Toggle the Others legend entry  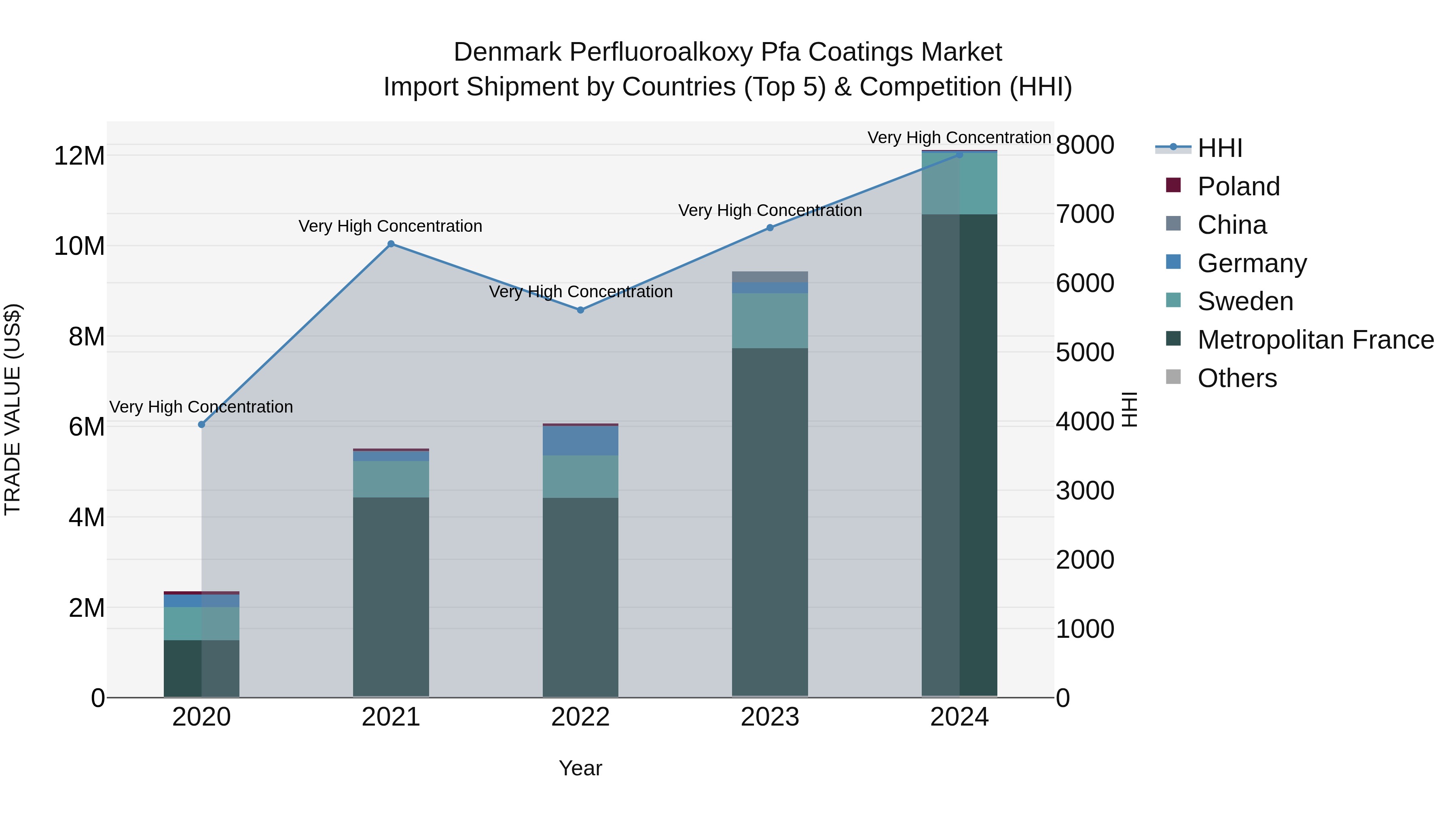(x=1221, y=378)
